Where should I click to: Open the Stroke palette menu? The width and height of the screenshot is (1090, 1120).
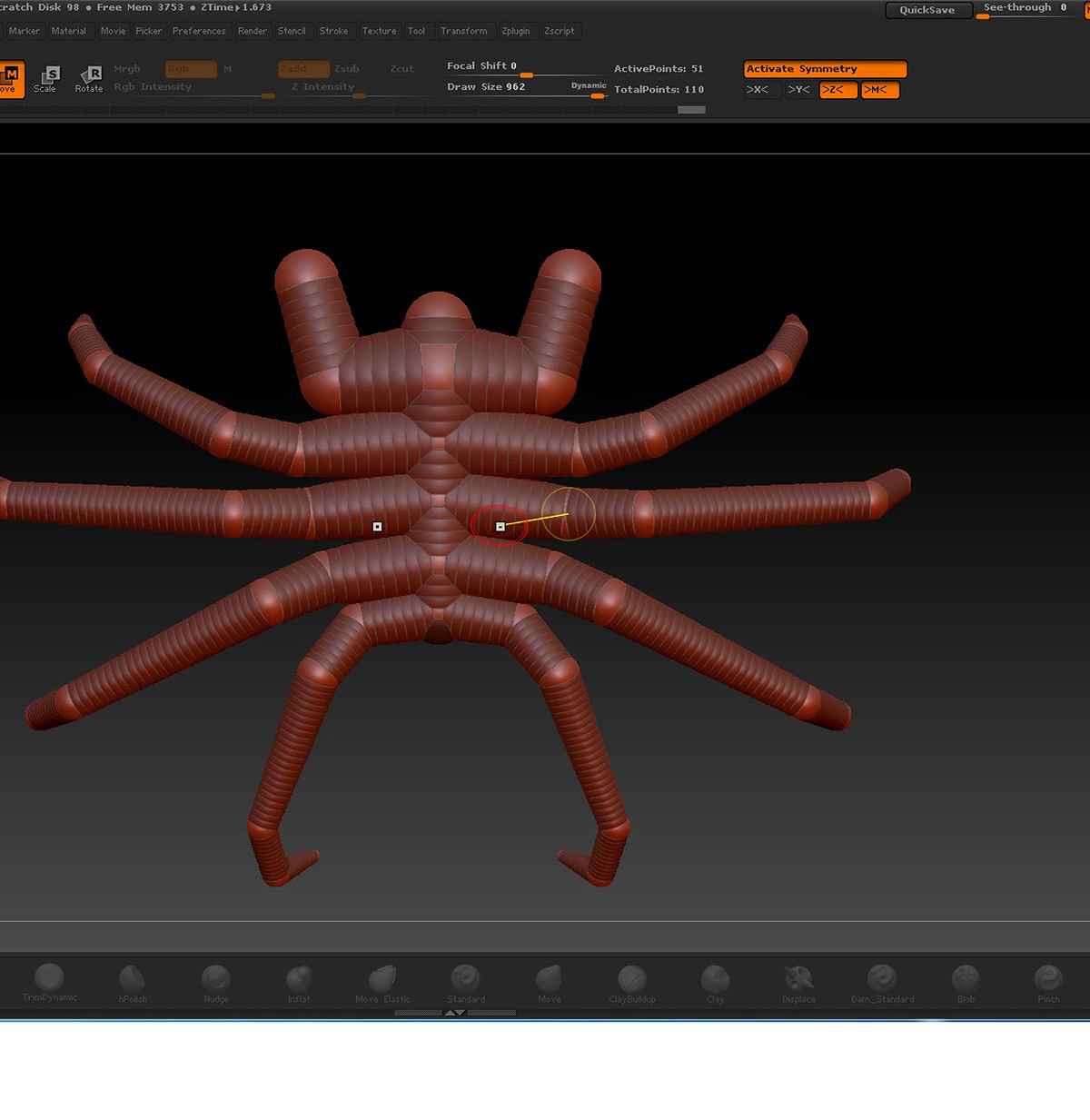(x=334, y=31)
